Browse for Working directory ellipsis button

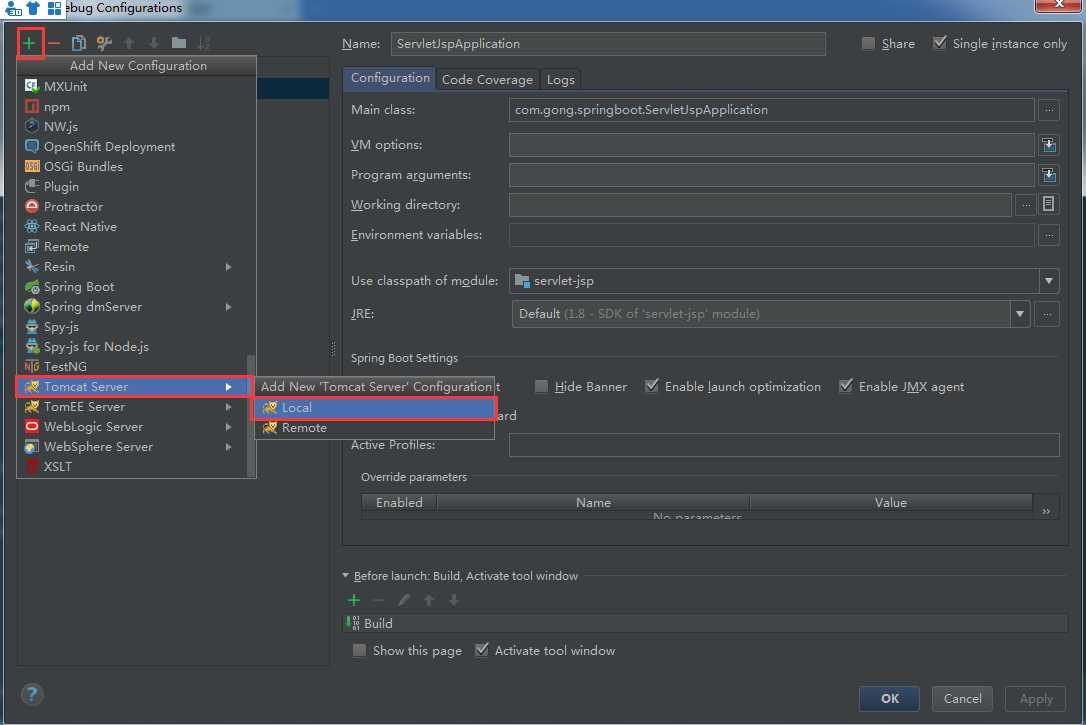click(x=1025, y=205)
